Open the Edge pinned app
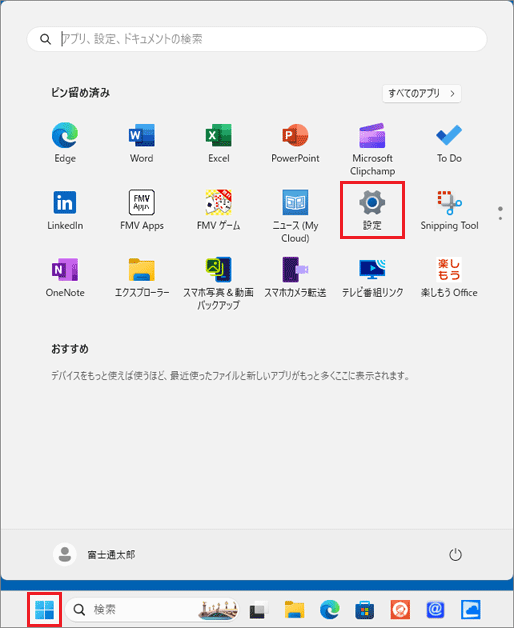514x628 pixels. 65,142
